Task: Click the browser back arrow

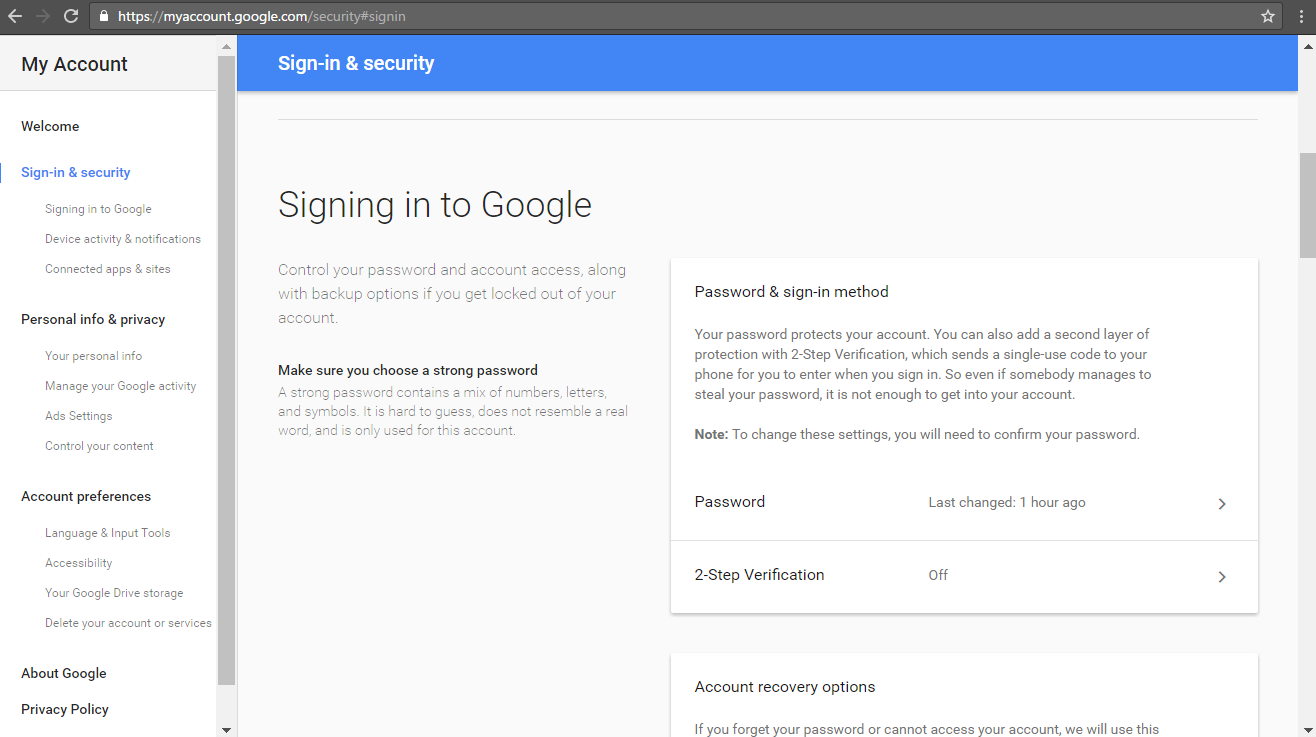Action: coord(15,16)
